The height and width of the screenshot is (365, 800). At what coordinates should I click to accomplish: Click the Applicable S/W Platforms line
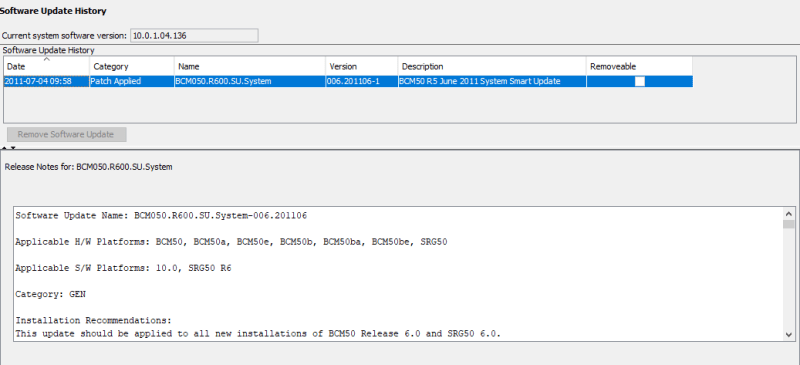(123, 268)
